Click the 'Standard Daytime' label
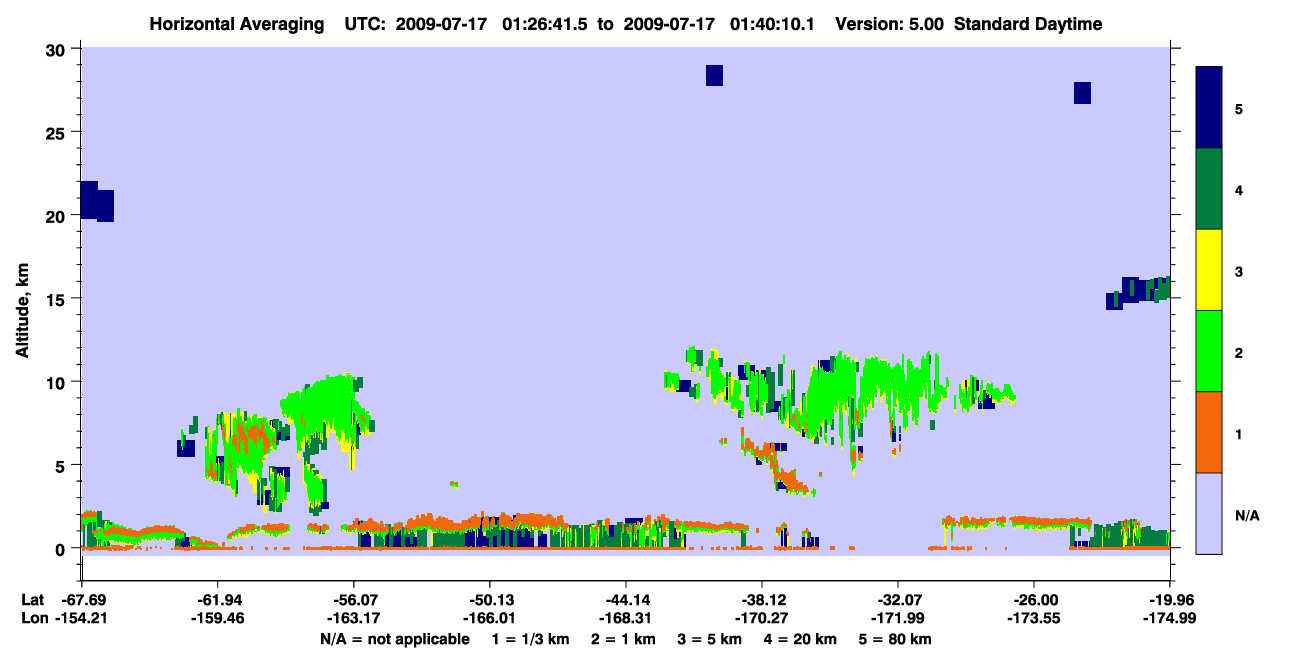 coord(1028,24)
